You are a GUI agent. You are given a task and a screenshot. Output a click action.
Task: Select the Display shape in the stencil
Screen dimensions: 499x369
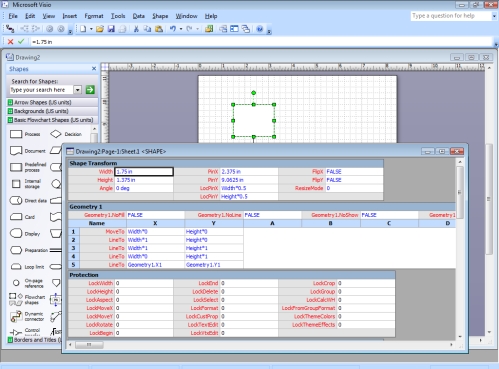click(25, 233)
